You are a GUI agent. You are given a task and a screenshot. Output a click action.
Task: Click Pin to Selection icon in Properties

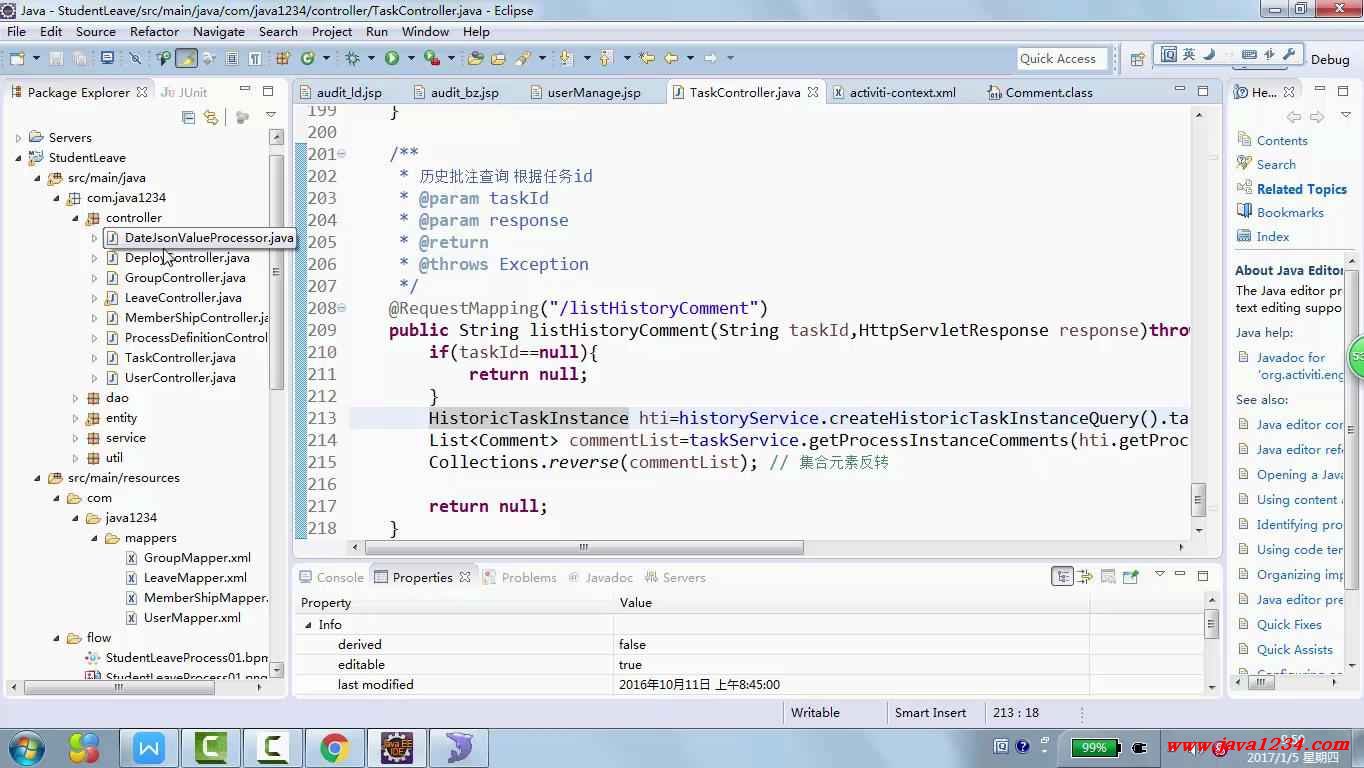[x=1131, y=577]
